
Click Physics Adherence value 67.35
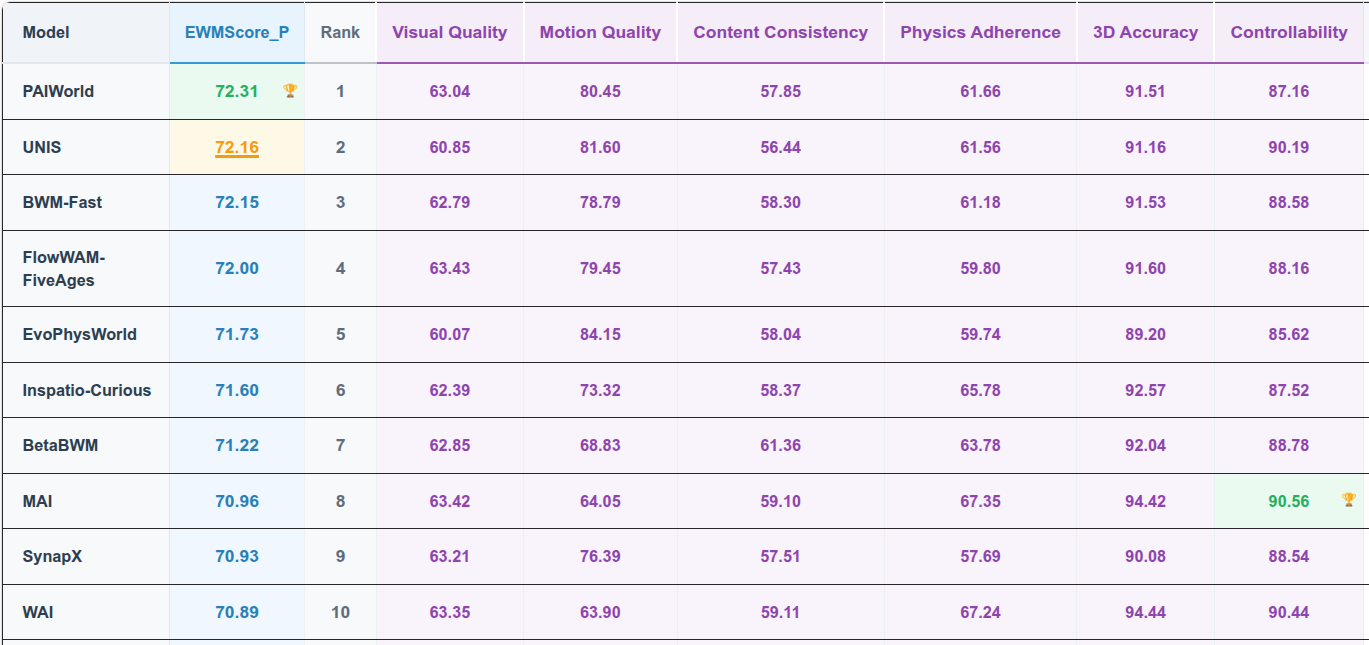point(980,501)
